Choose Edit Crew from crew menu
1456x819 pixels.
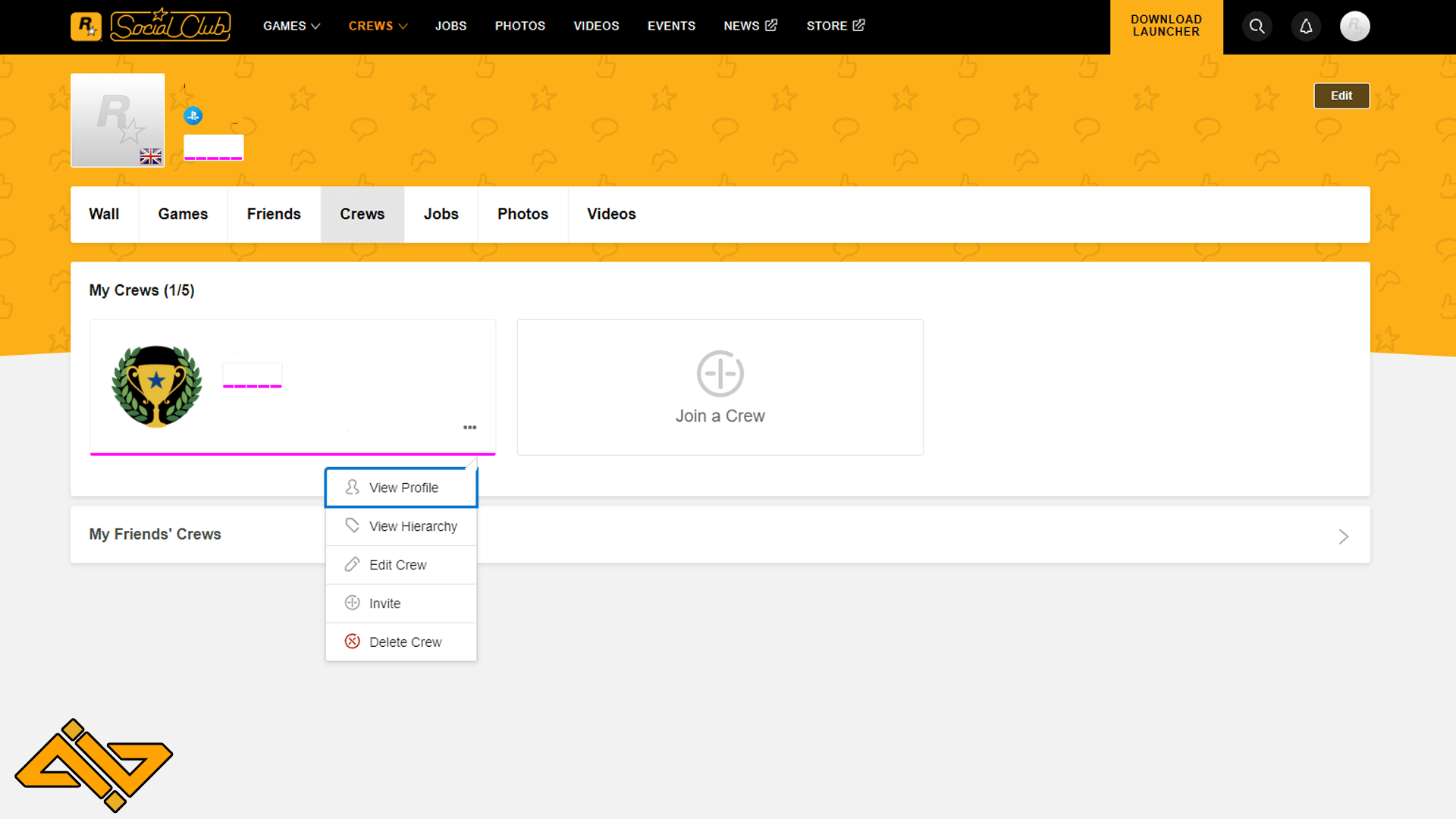(x=401, y=565)
